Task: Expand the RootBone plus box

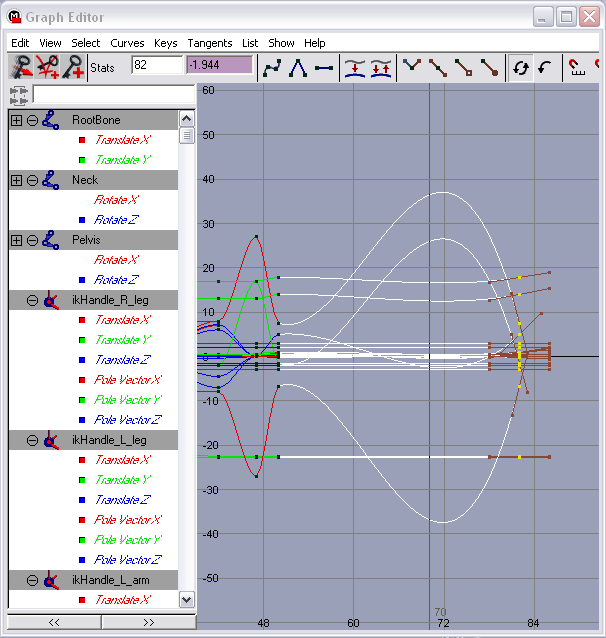Action: 16,120
